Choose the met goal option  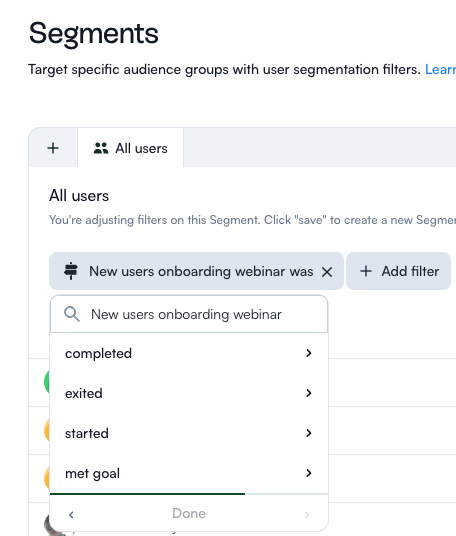coord(189,473)
